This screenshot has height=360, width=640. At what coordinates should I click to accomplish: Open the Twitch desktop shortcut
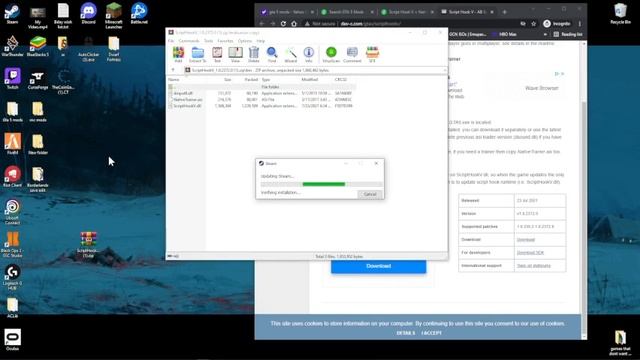pos(13,79)
